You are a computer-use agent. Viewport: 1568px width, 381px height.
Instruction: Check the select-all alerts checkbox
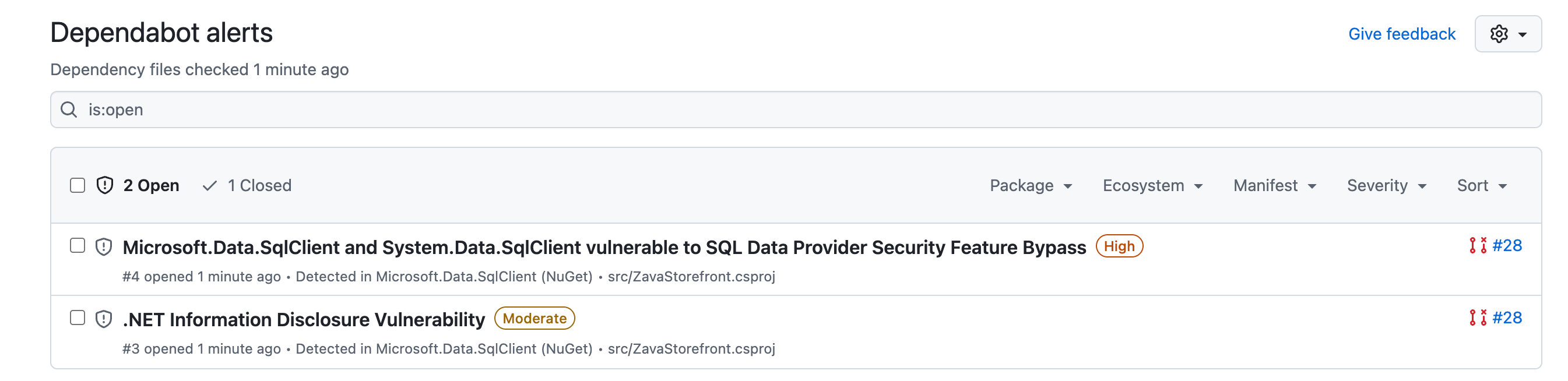(x=78, y=185)
